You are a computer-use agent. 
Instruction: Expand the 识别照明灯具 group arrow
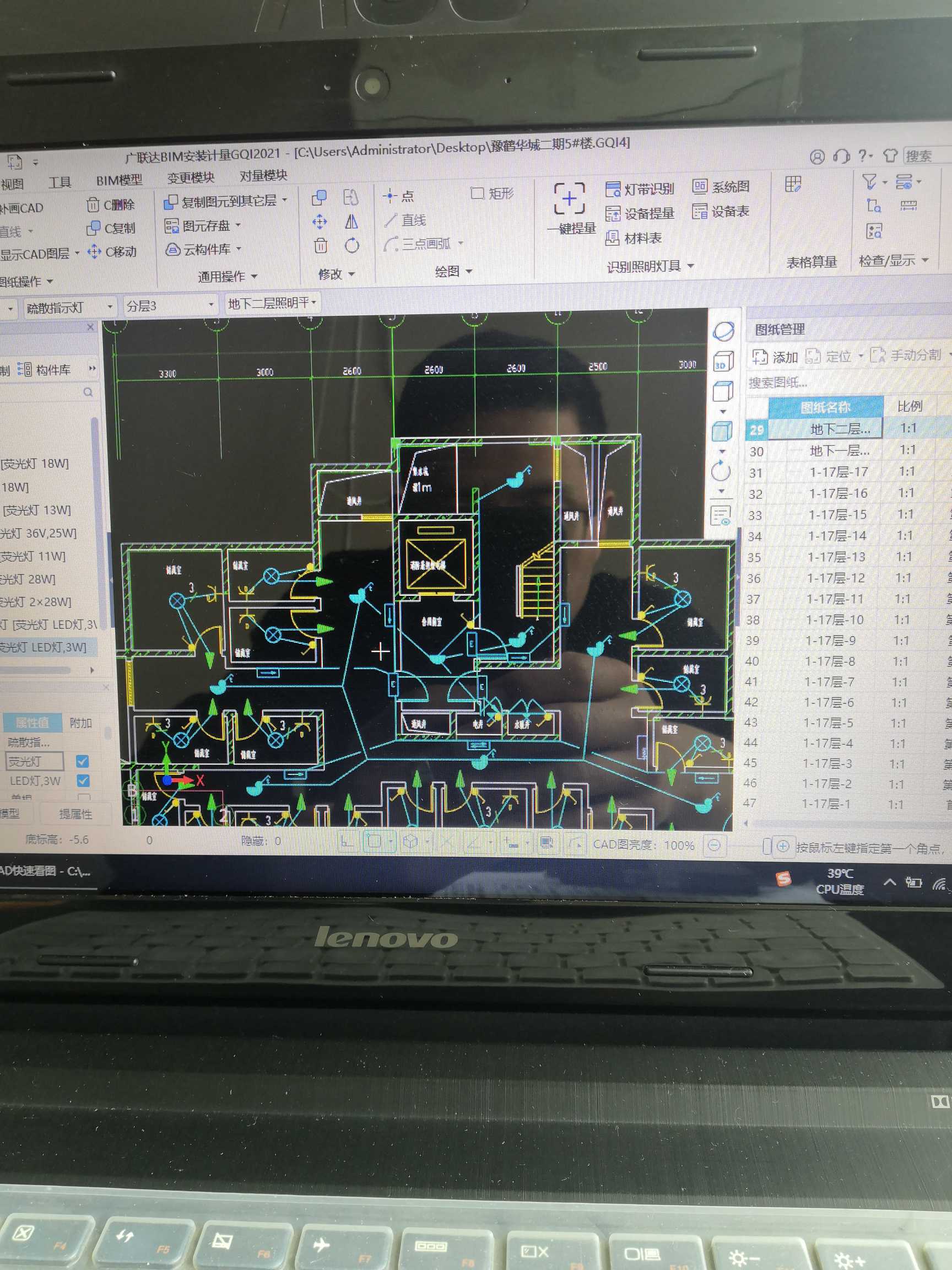[x=690, y=266]
